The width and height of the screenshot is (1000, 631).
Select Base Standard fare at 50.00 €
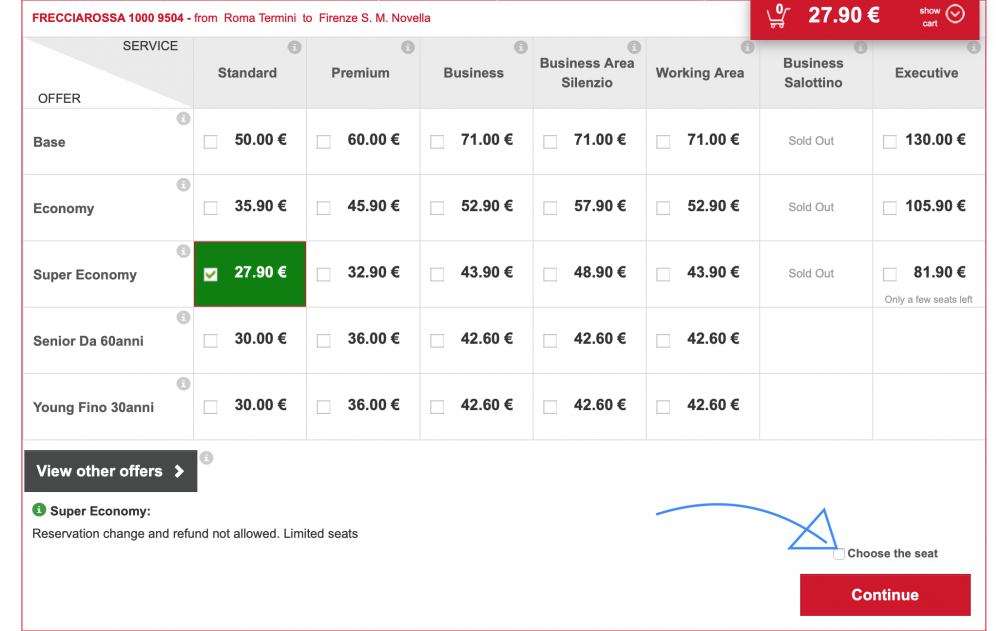pos(210,142)
